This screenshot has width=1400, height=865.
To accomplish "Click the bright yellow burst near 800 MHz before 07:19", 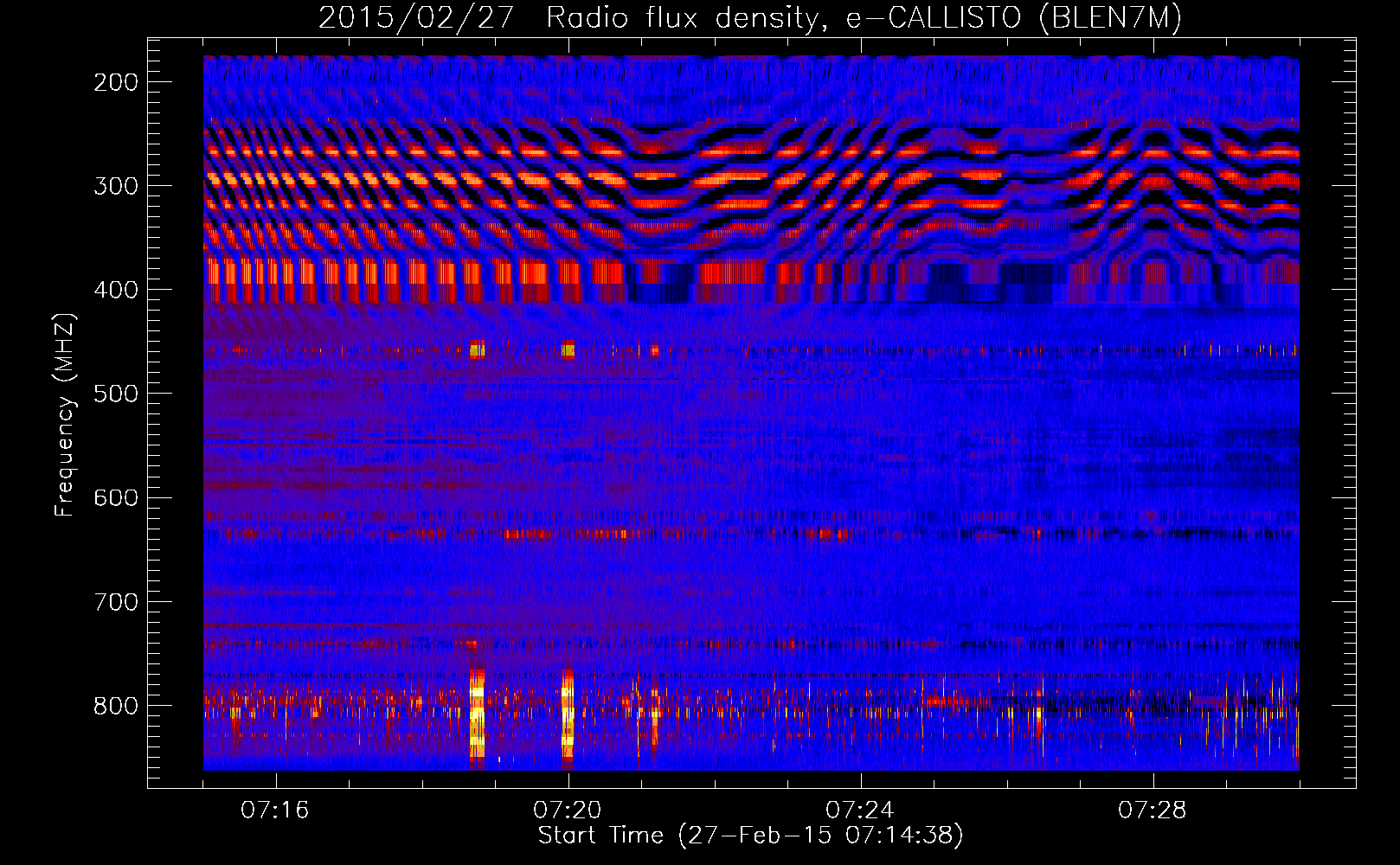I will (477, 716).
